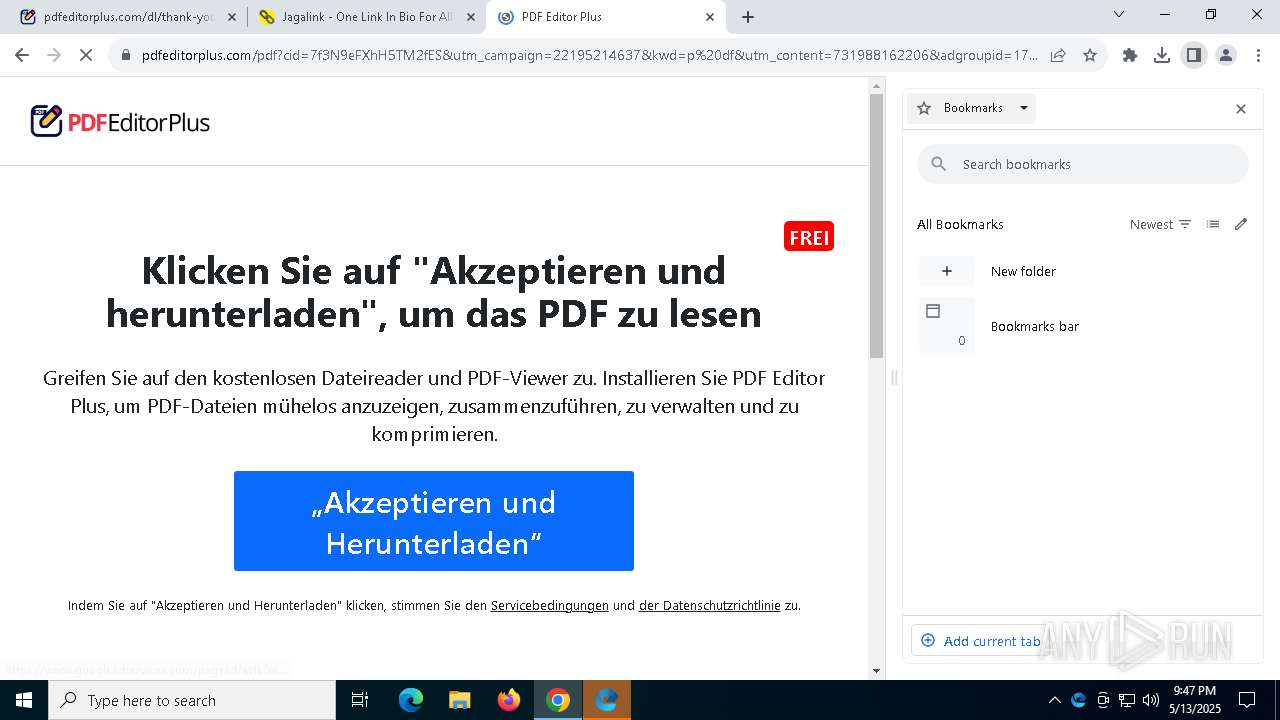
Task: Open the tab search chevron
Action: [1119, 14]
